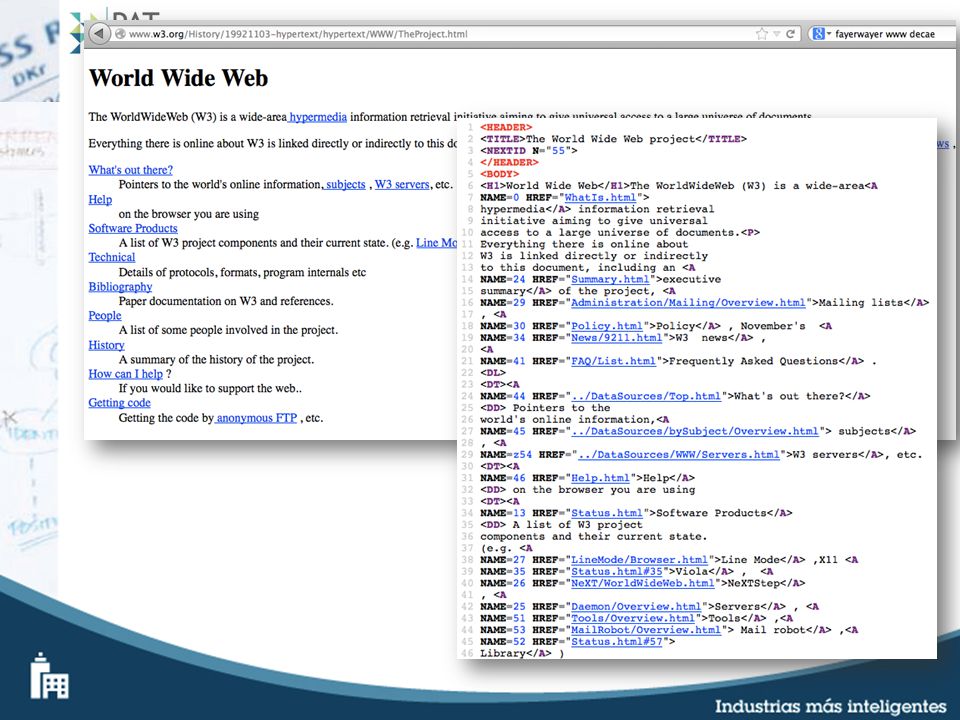The width and height of the screenshot is (960, 720).
Task: Click the Google search engine icon
Action: point(819,34)
